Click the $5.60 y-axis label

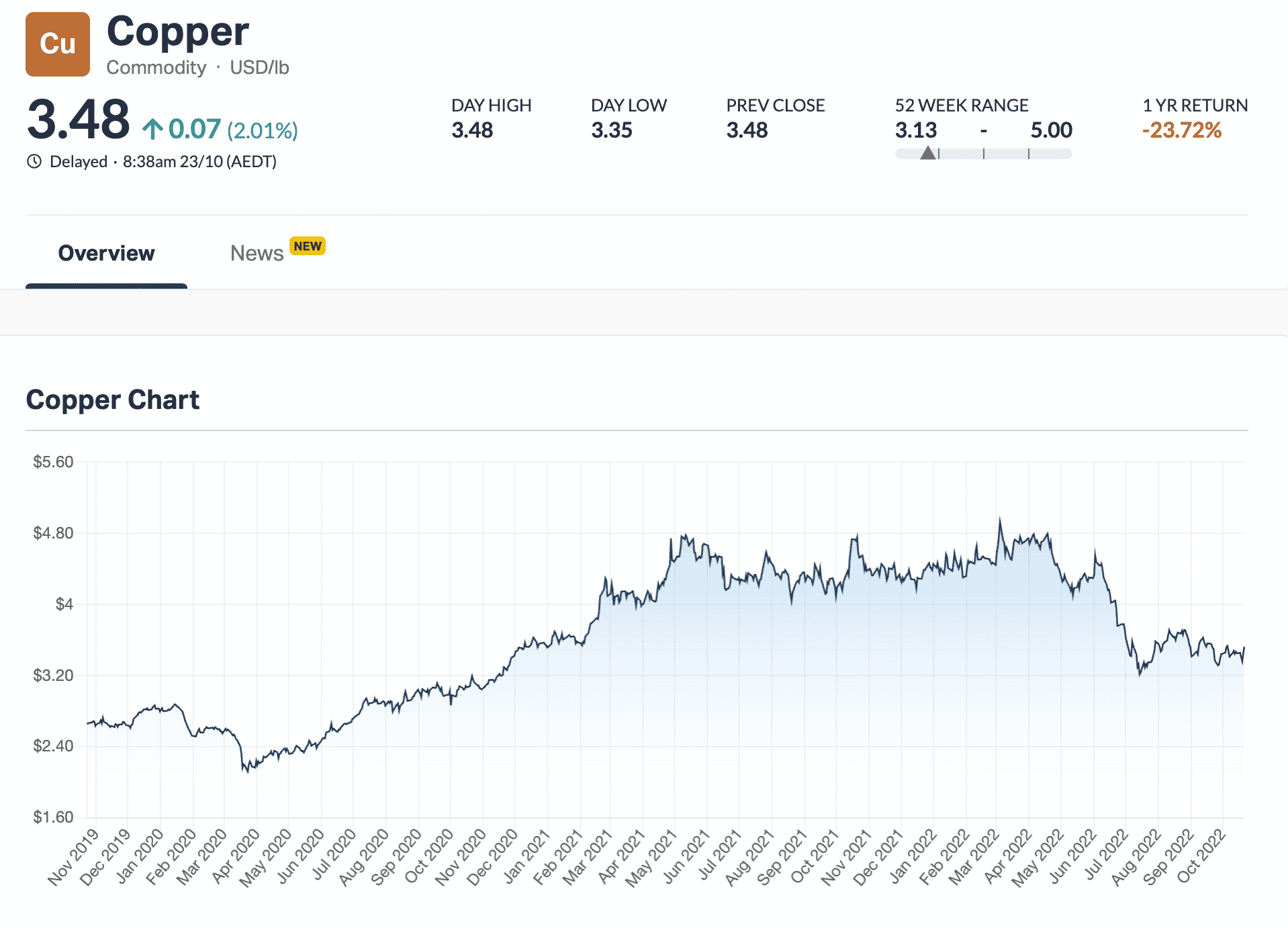coord(53,462)
